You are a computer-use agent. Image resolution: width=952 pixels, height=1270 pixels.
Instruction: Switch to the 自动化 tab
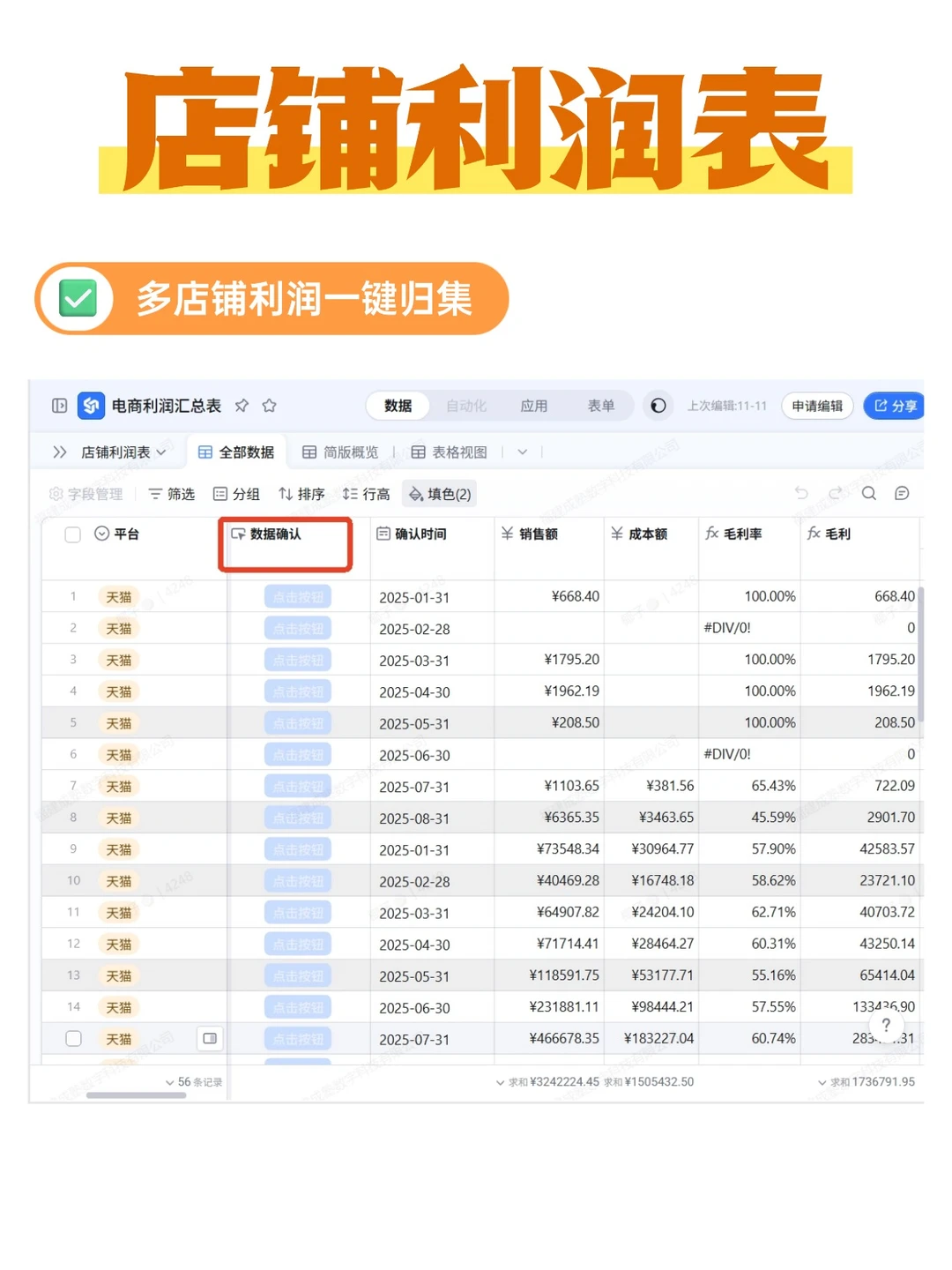click(466, 406)
